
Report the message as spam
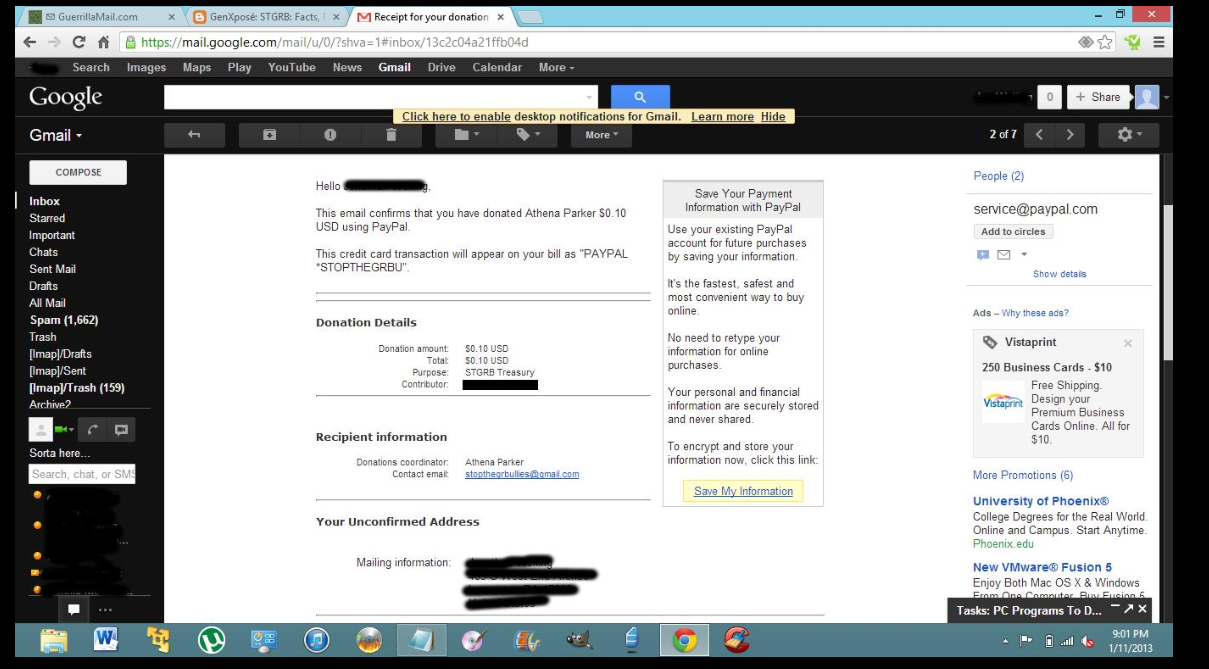330,135
